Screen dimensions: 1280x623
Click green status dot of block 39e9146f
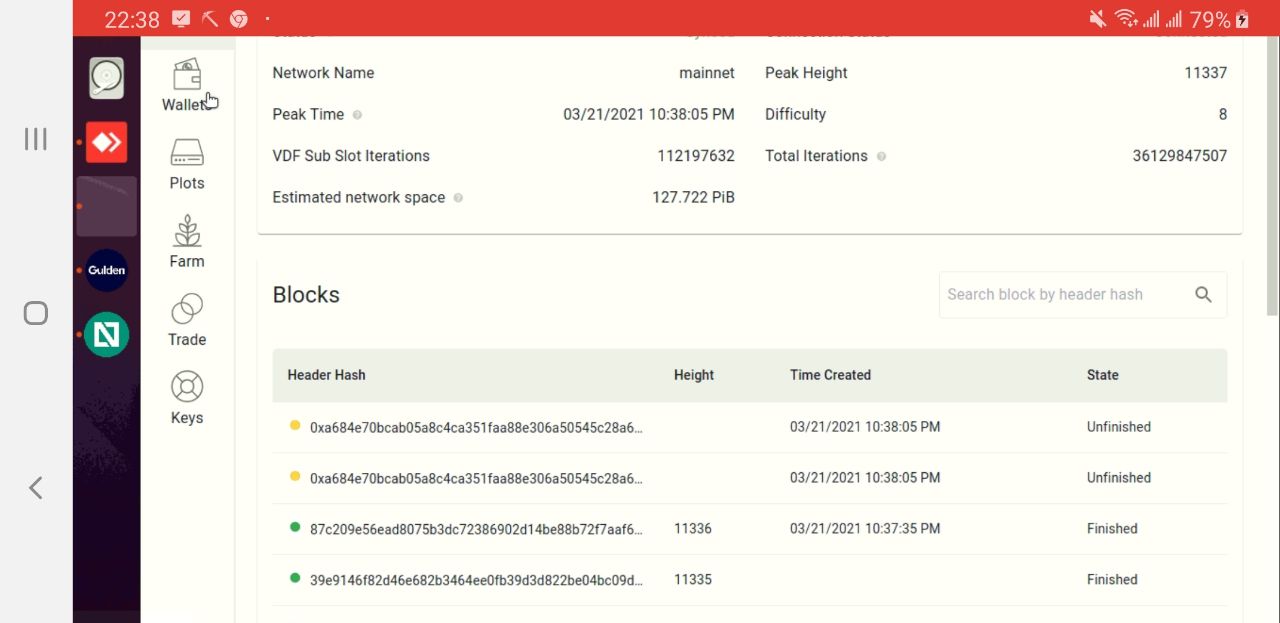(x=295, y=578)
